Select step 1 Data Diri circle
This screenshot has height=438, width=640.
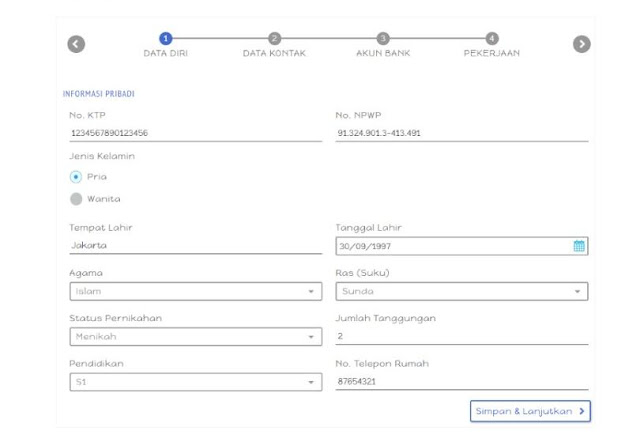(x=166, y=38)
